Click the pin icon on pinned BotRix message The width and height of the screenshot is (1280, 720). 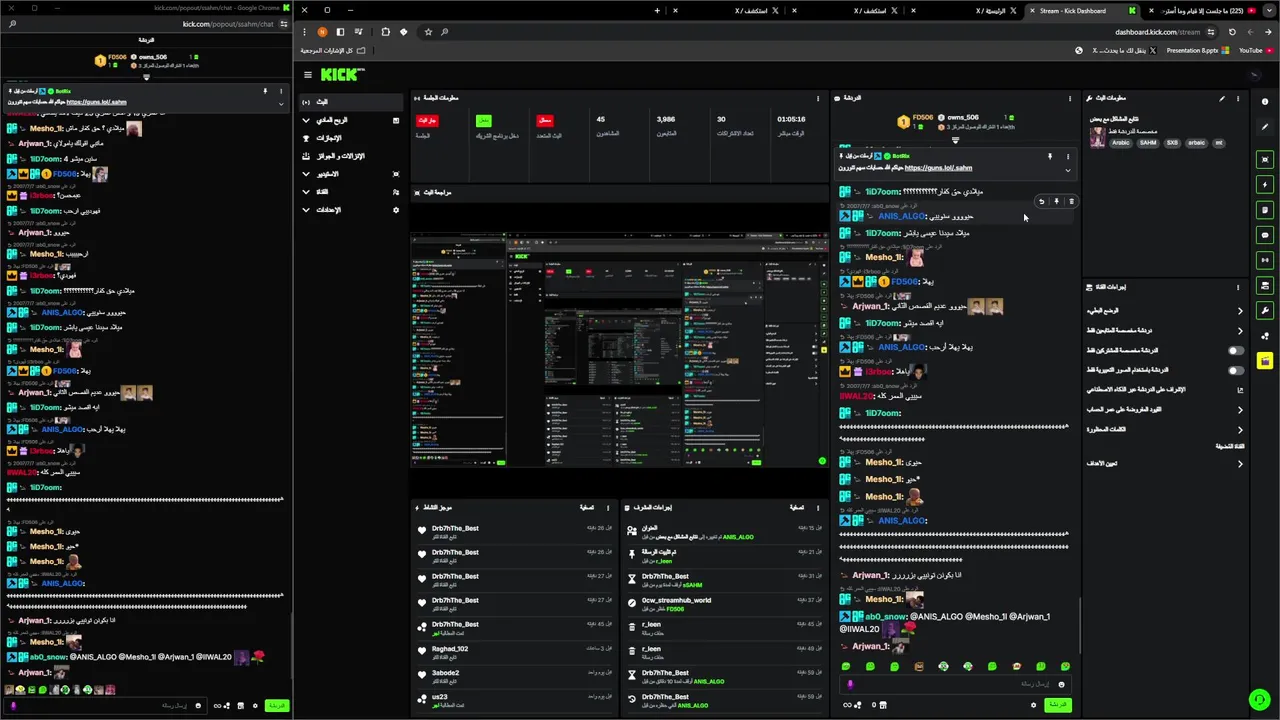pos(1050,156)
